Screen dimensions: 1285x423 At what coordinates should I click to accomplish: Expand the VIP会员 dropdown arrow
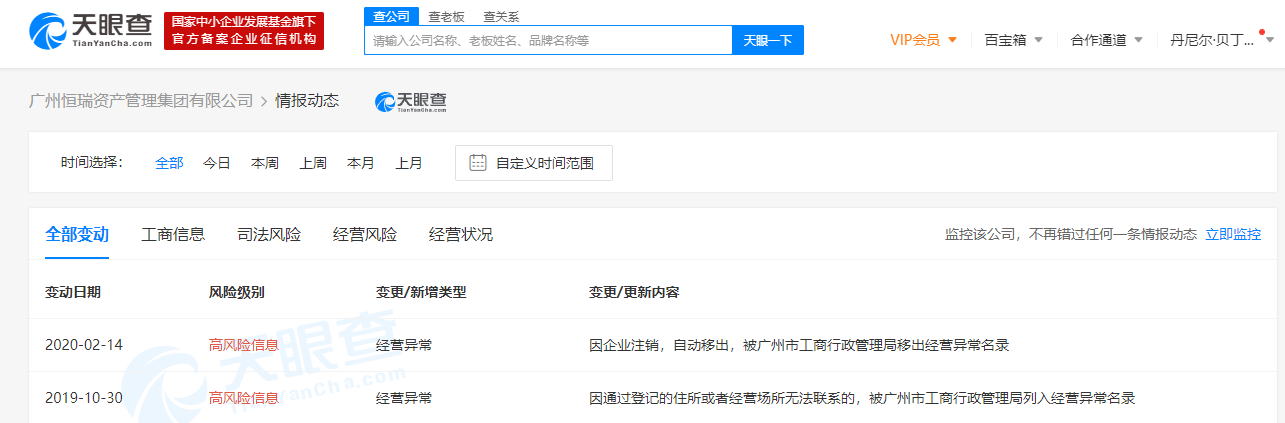coord(952,40)
